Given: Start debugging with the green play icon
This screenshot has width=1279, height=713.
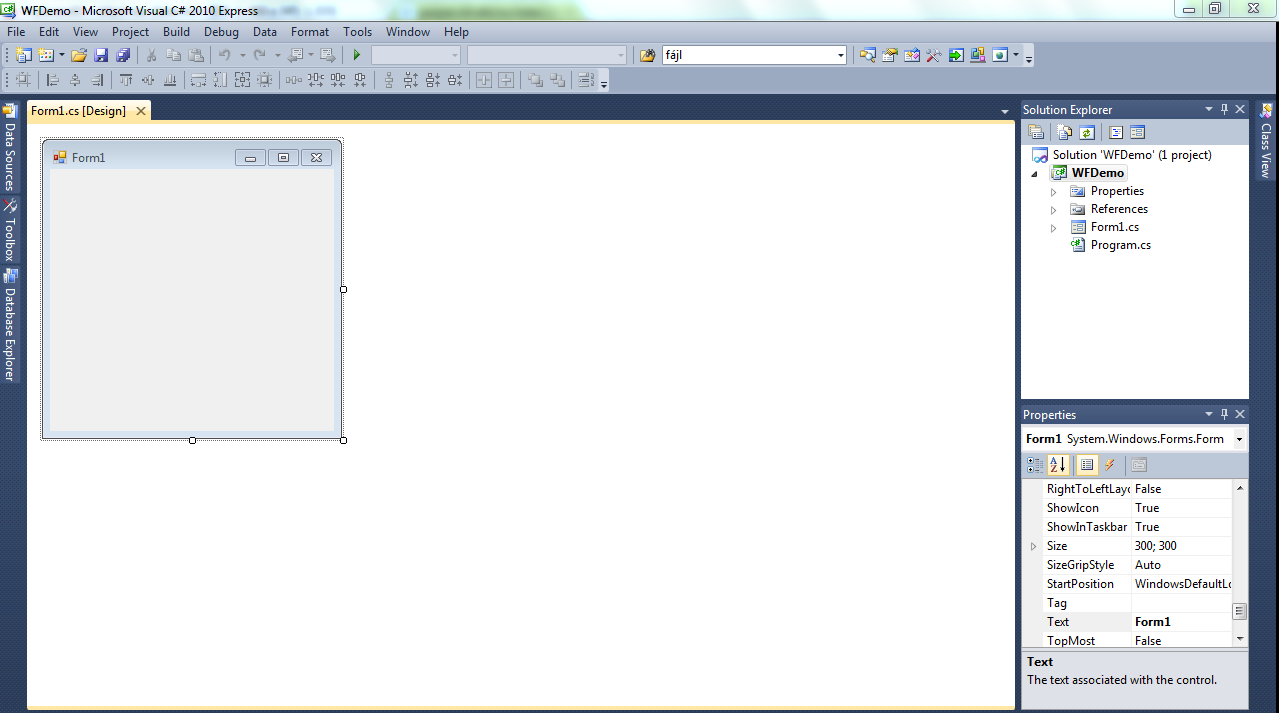Looking at the screenshot, I should pos(356,55).
